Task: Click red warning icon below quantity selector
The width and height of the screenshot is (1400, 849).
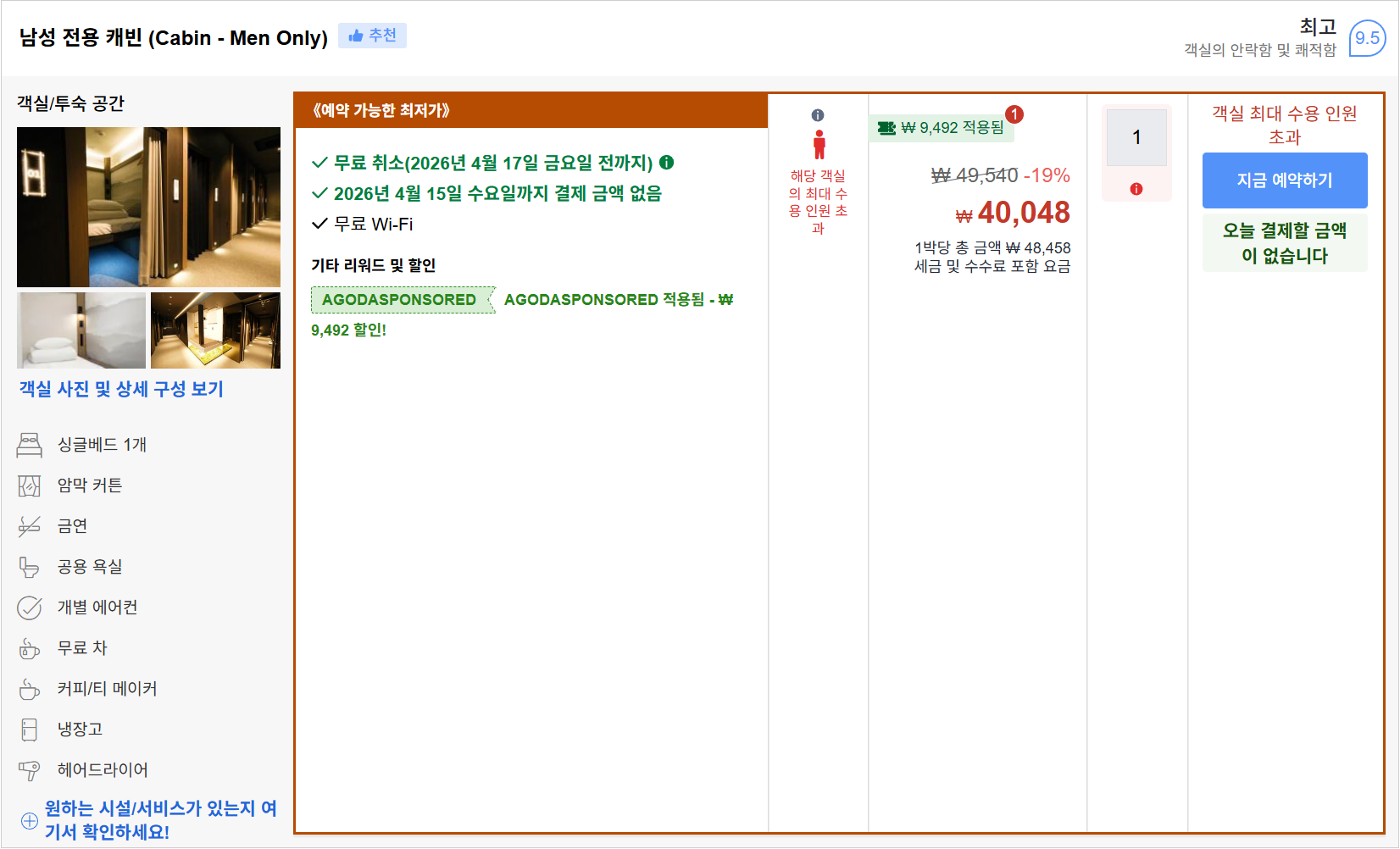Action: point(1136,189)
